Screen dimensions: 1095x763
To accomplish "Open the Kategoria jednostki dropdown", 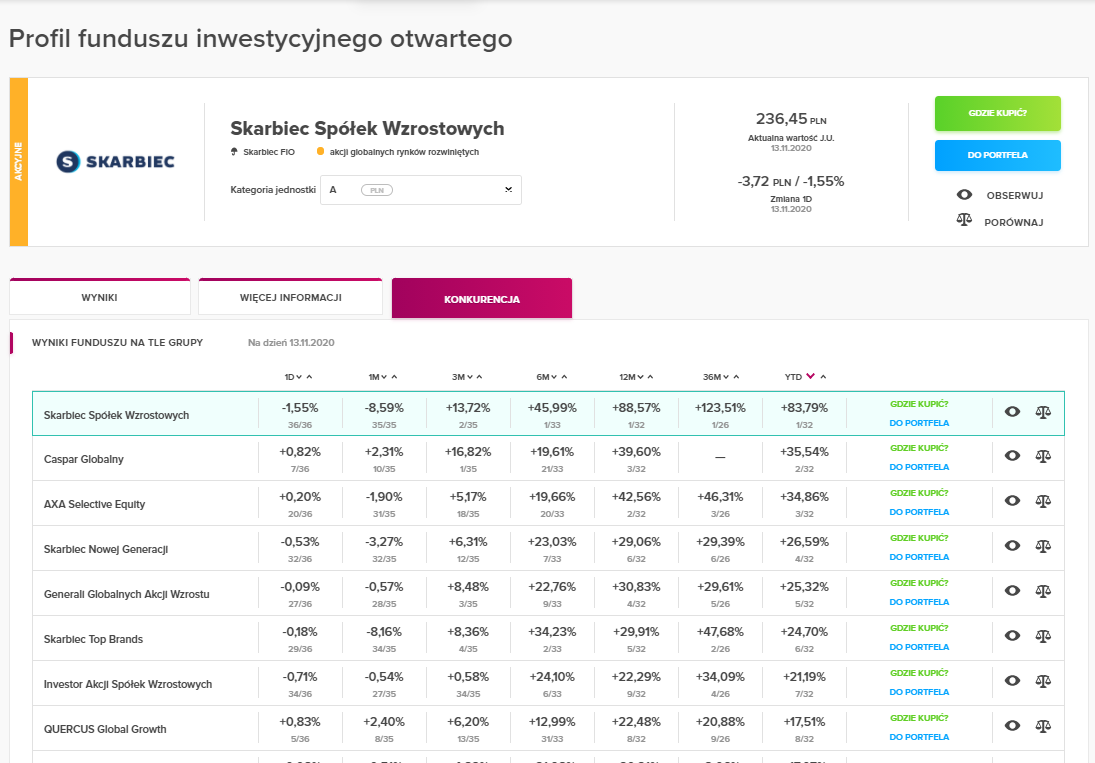I will (x=420, y=190).
